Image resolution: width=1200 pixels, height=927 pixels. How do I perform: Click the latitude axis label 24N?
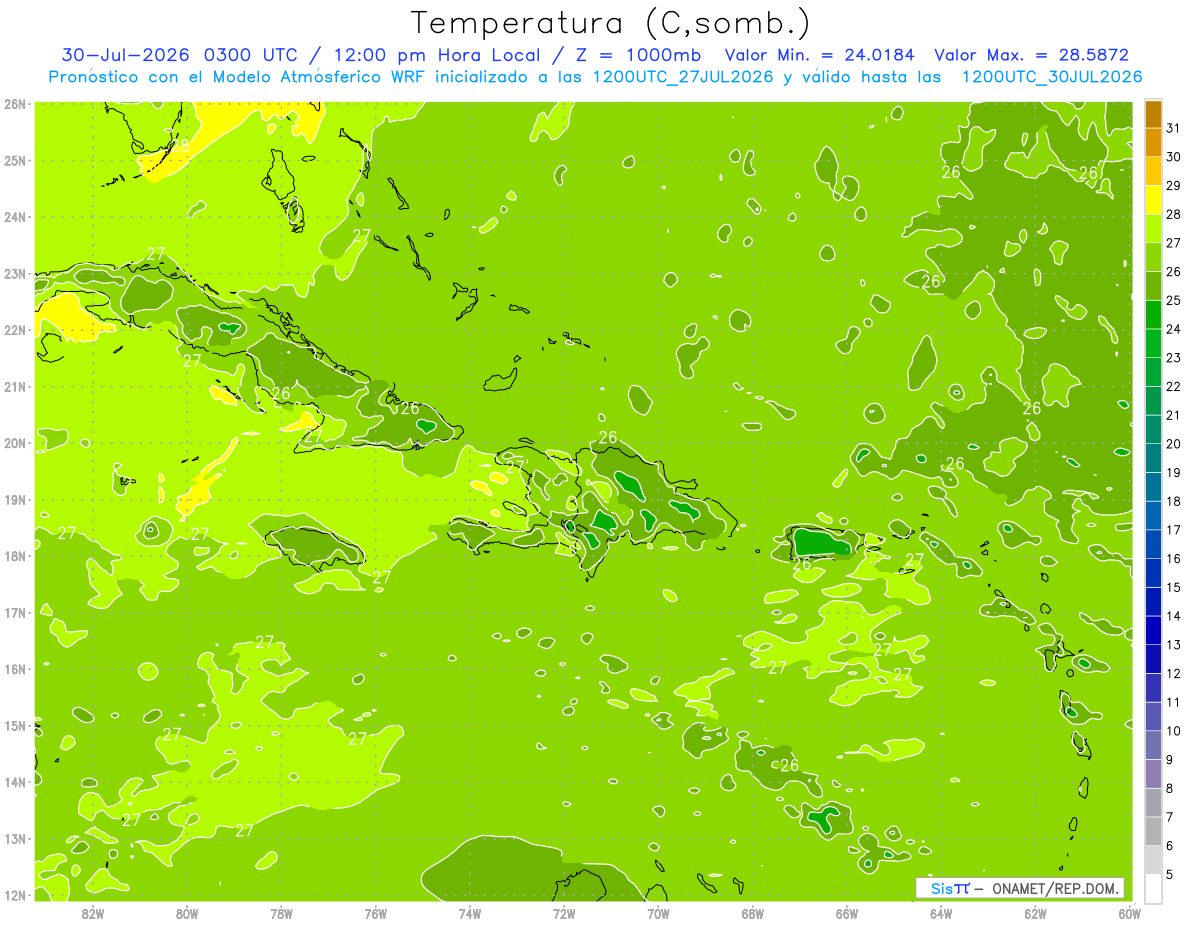pyautogui.click(x=15, y=217)
